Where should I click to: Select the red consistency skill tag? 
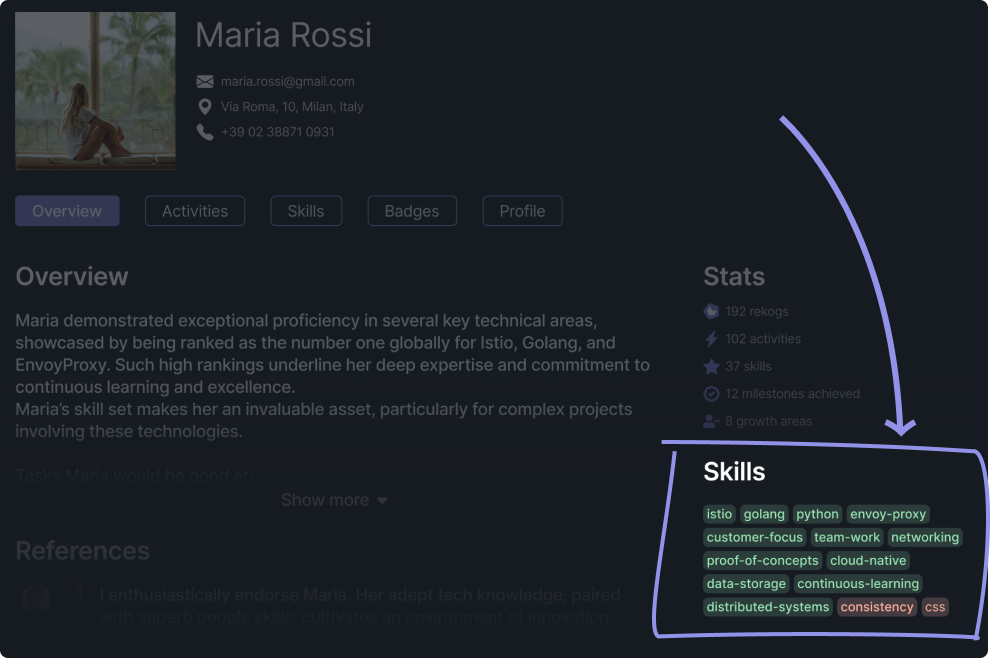coord(876,607)
